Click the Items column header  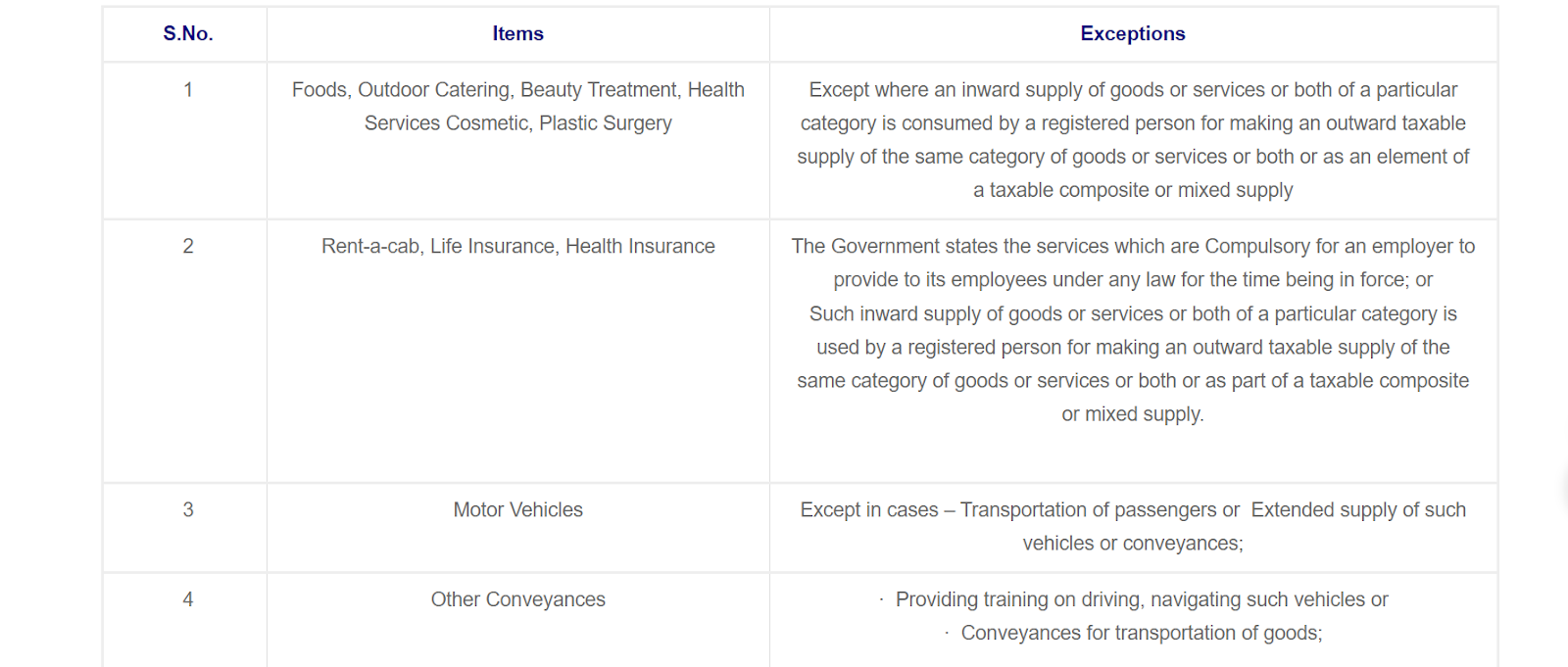coord(517,33)
